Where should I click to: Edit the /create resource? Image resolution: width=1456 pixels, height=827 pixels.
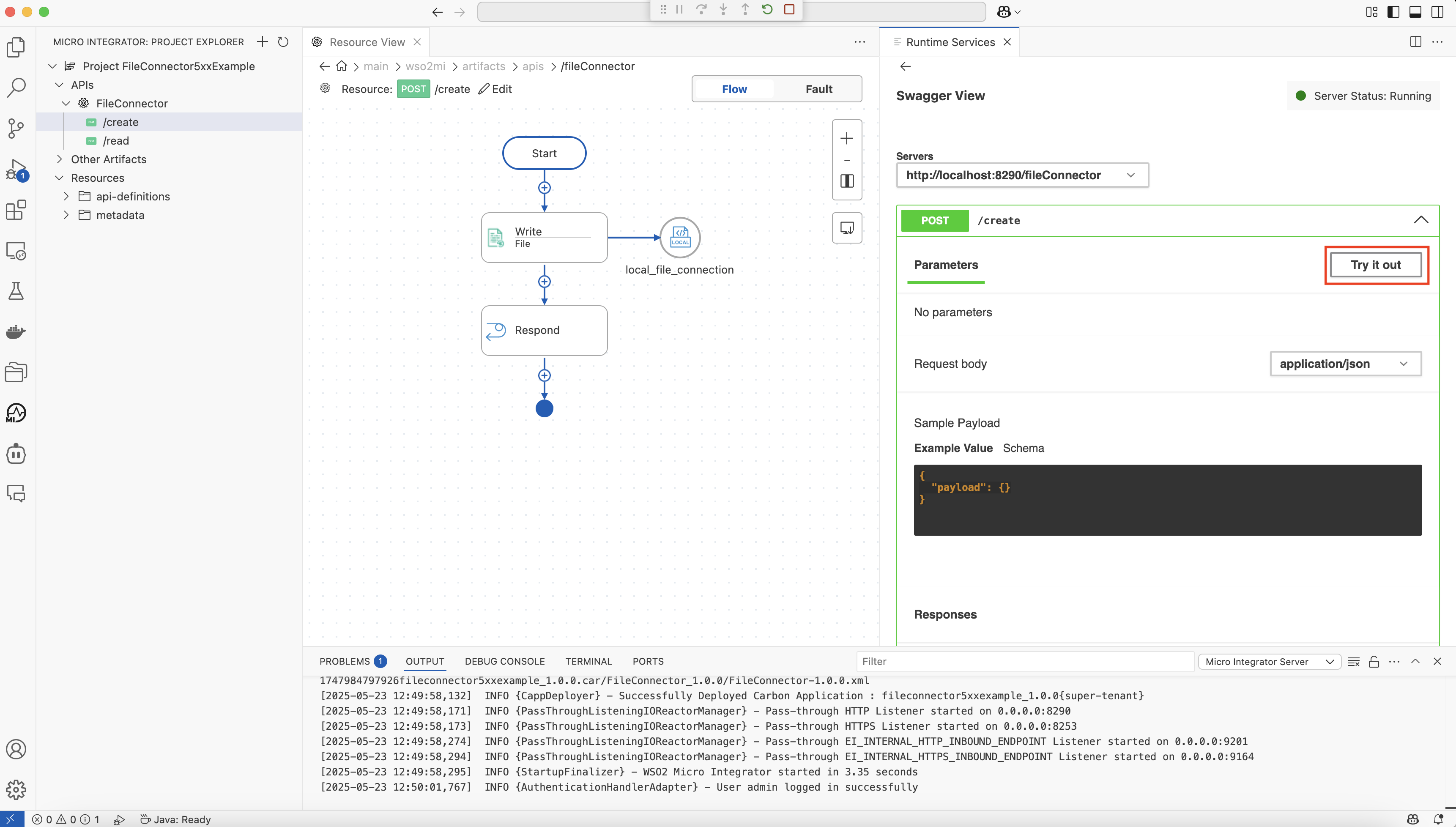[x=495, y=89]
